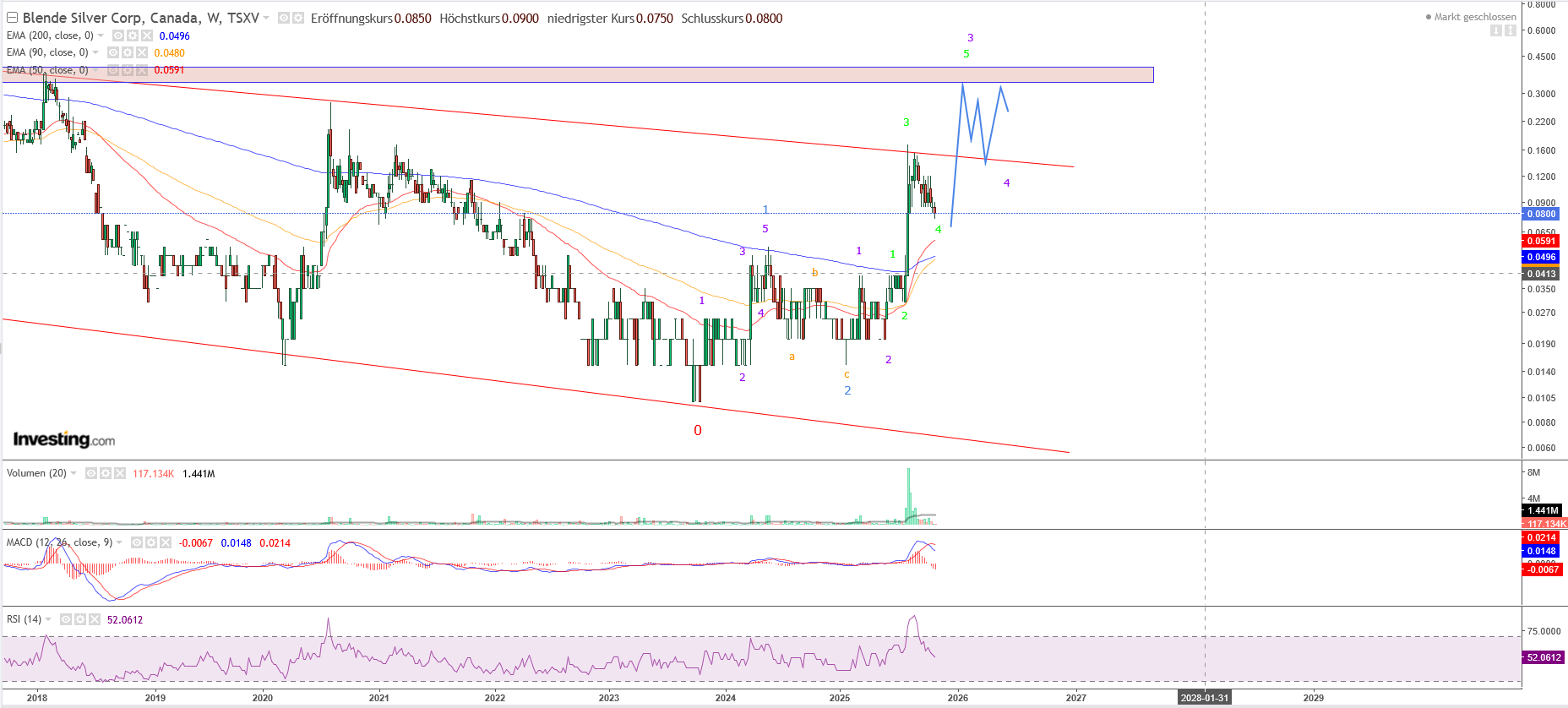Open Blende Silver Corp symbol settings

pos(297,18)
